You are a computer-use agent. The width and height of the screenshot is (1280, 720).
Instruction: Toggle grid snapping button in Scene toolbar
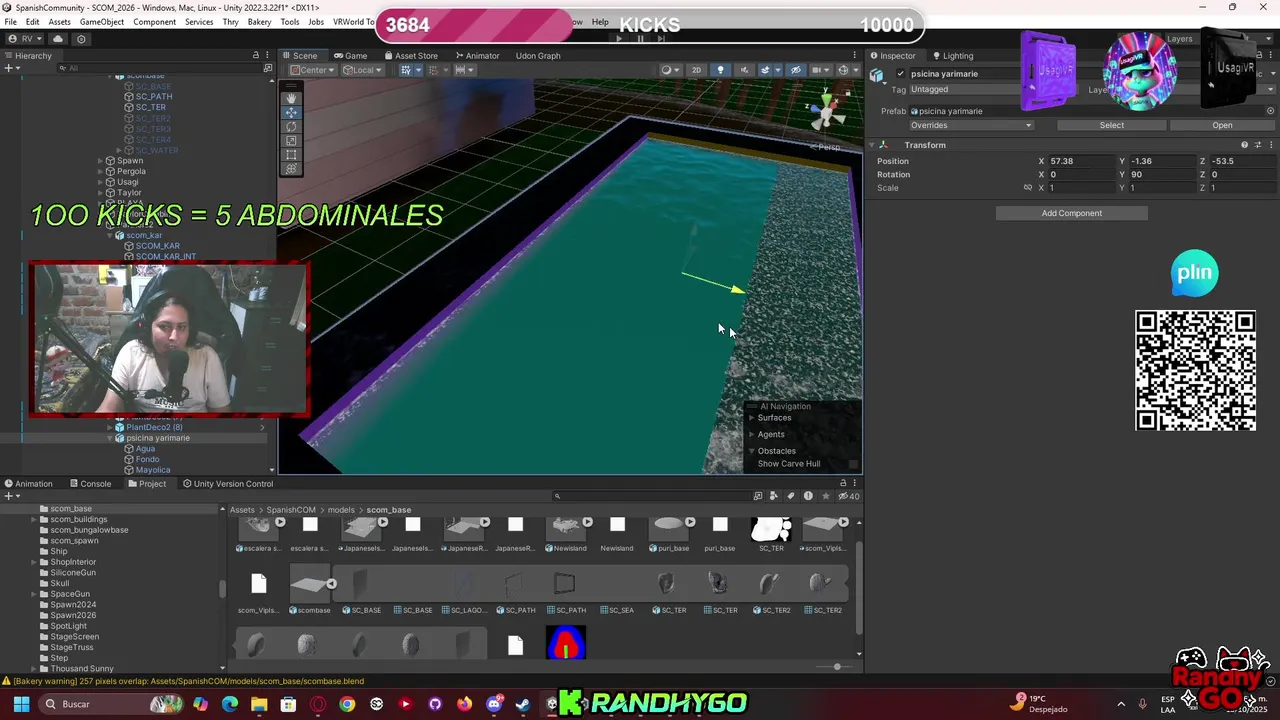(x=433, y=70)
